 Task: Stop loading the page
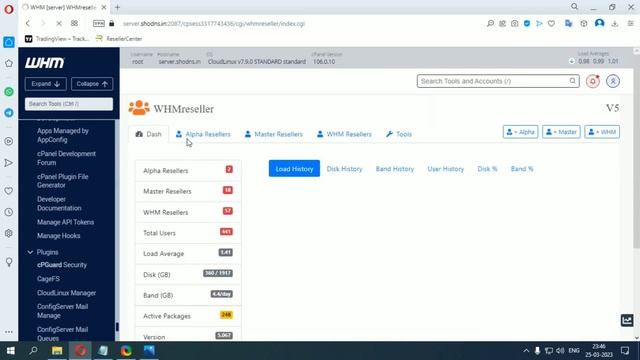[x=59, y=24]
